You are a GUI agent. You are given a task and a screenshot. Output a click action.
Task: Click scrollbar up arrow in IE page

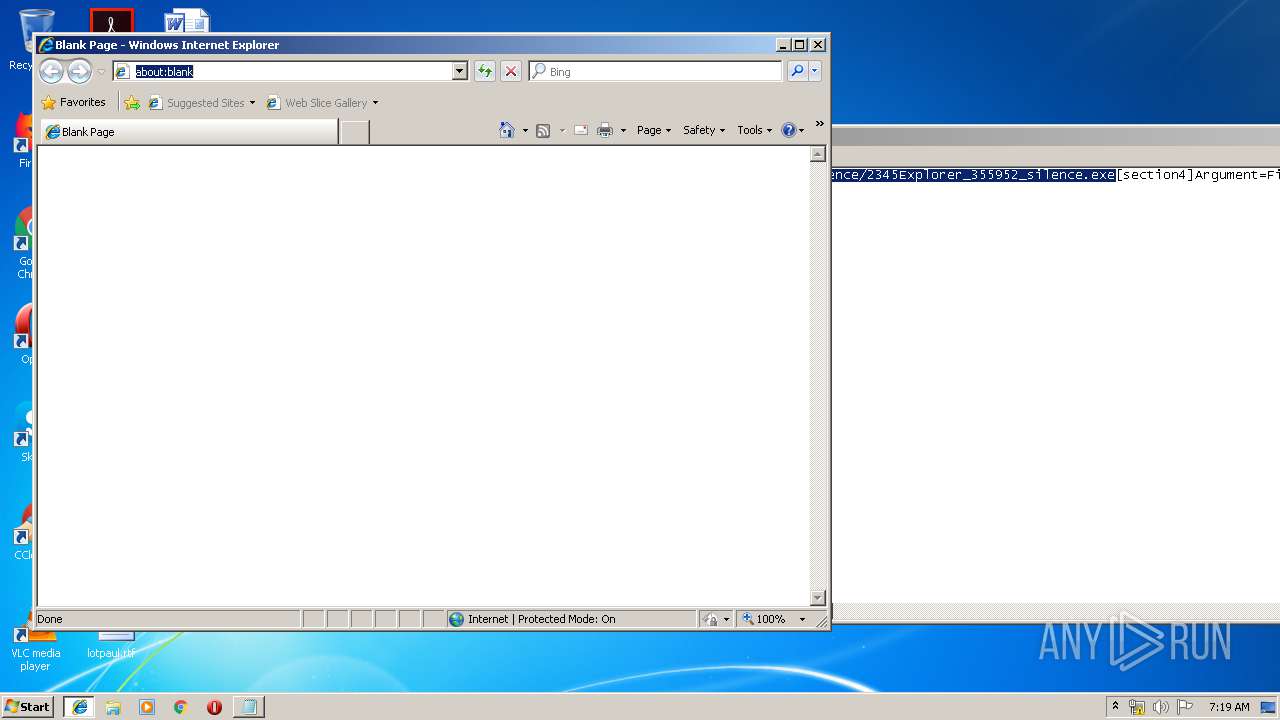click(817, 154)
